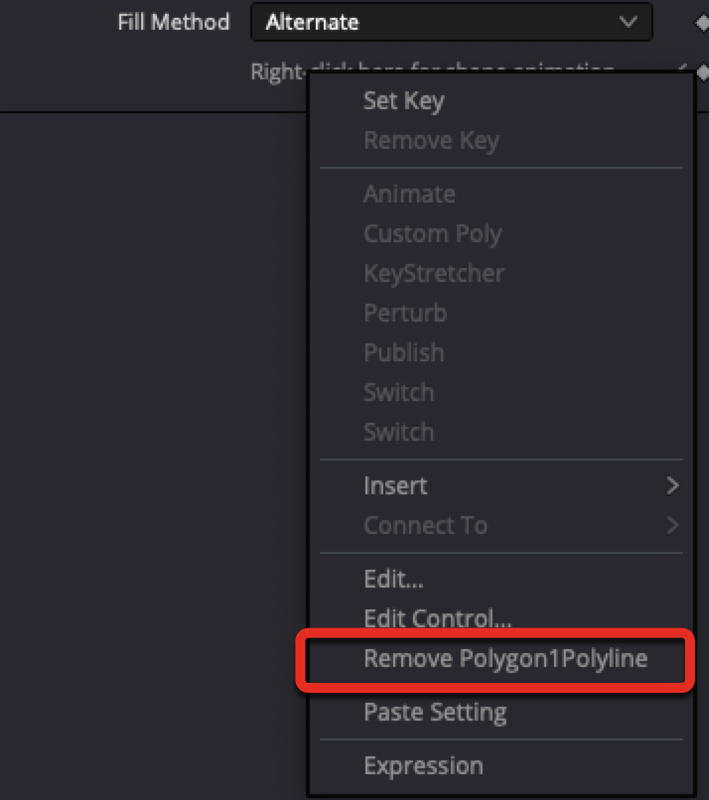This screenshot has height=800, width=709.
Task: Open the Fill Method dropdown showing Alternate
Action: pyautogui.click(x=451, y=22)
